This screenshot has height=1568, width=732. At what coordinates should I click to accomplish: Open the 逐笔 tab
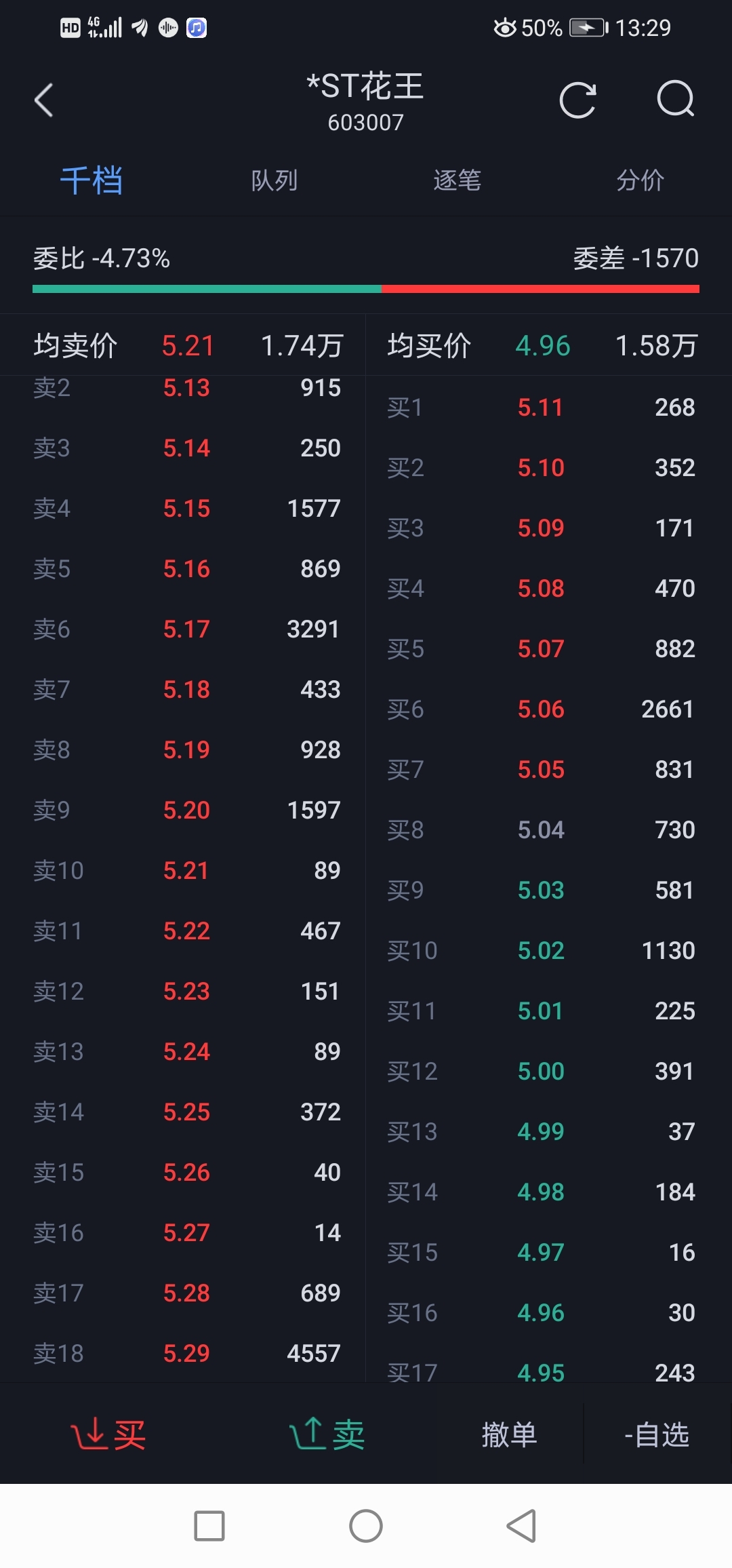click(x=457, y=180)
